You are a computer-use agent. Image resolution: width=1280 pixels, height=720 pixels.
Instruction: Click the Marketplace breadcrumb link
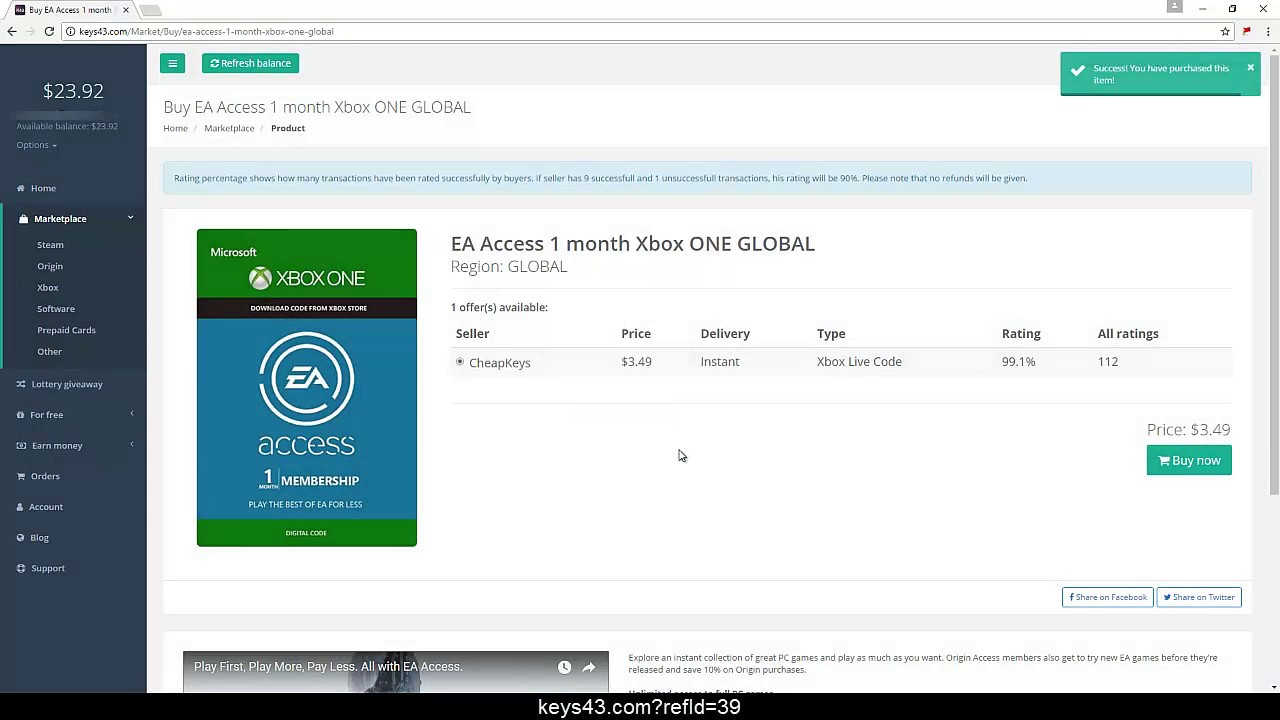[229, 128]
